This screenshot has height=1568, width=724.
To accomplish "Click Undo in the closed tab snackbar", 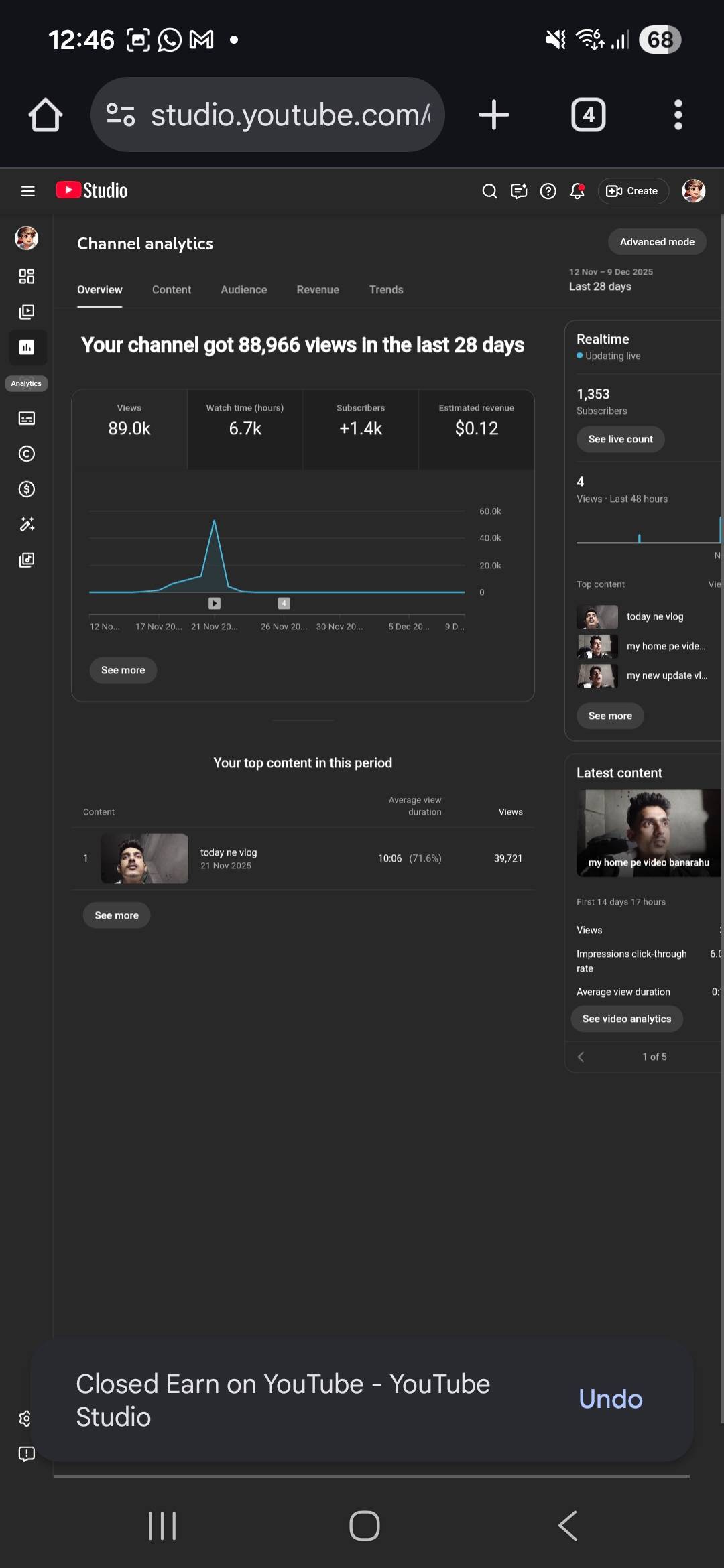I will (x=610, y=1399).
